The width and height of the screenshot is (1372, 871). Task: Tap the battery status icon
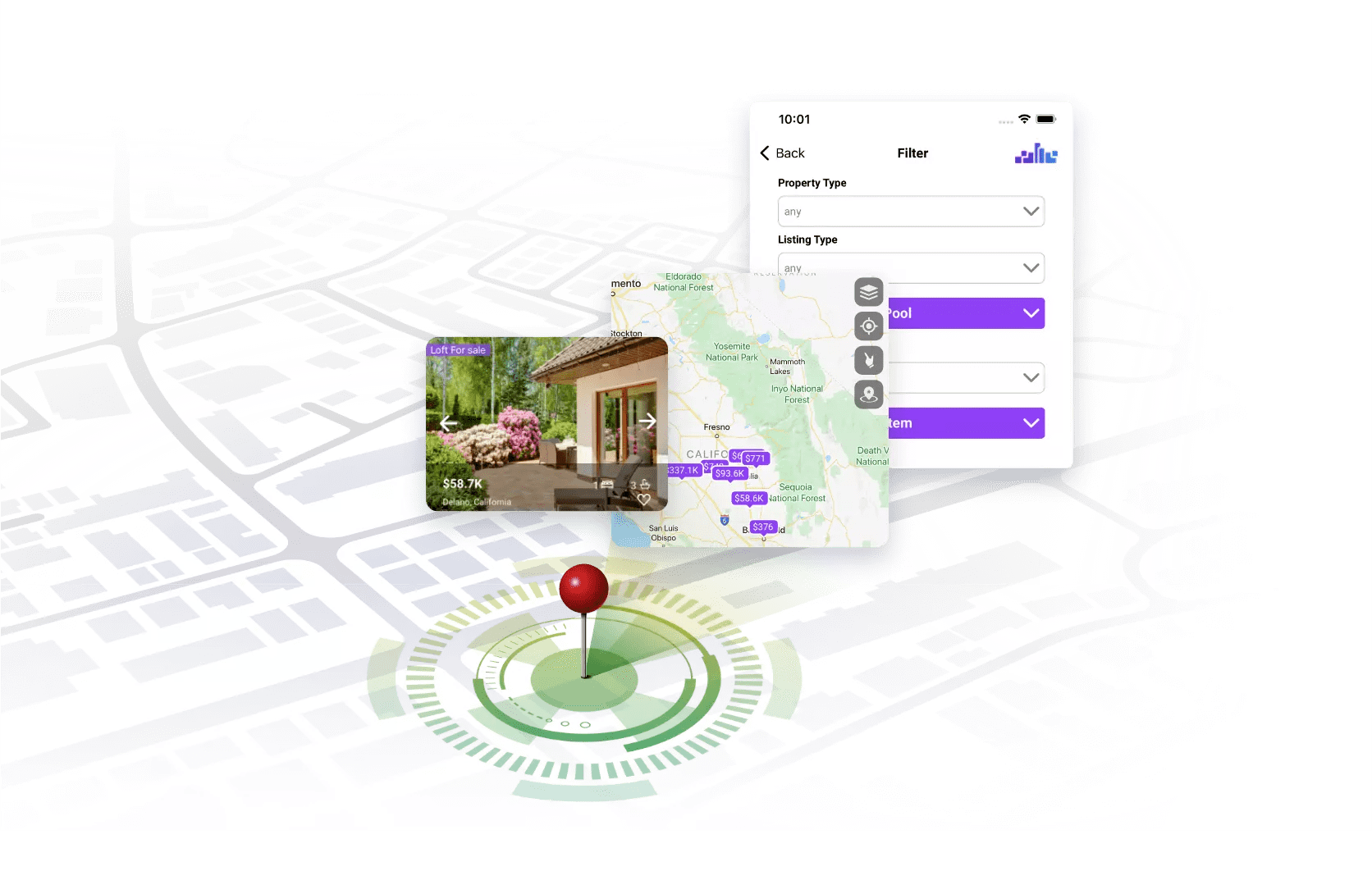point(1045,119)
